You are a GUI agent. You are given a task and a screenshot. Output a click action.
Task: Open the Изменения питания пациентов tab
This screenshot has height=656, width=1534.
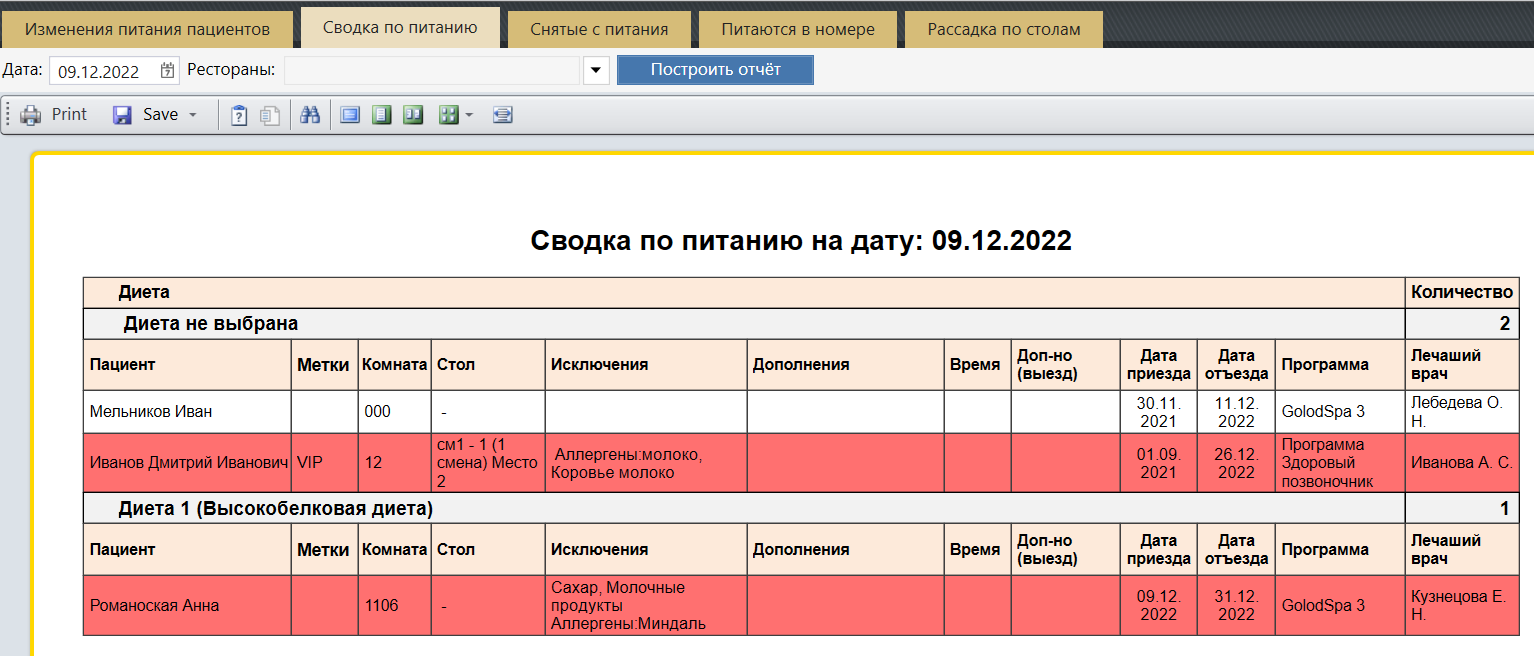147,29
